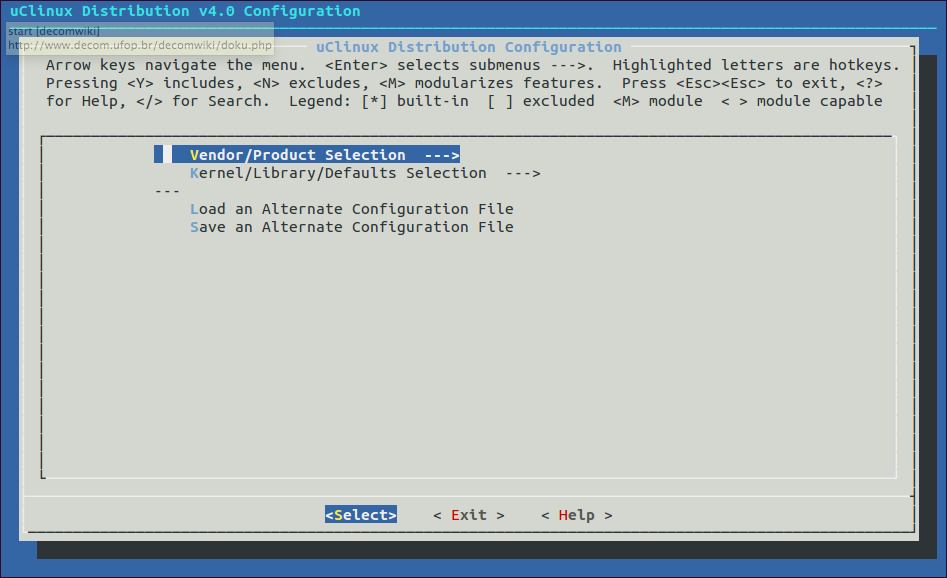The height and width of the screenshot is (578, 947).
Task: Click the Select button
Action: pos(361,515)
